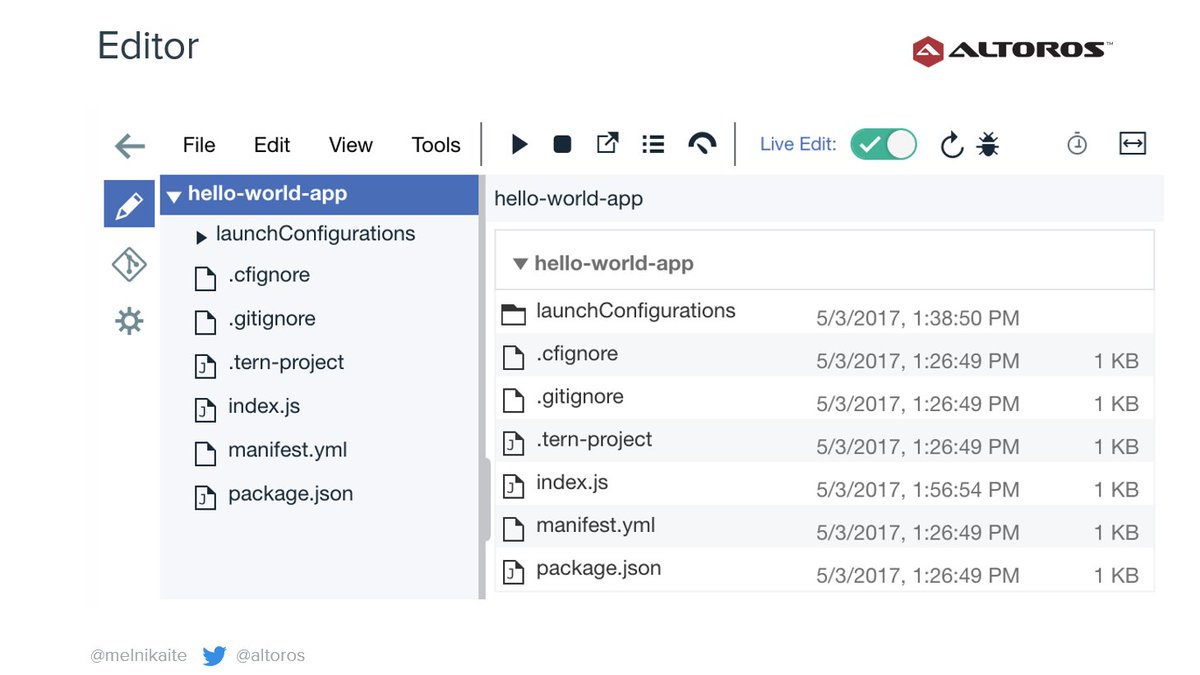This screenshot has width=1200, height=675.
Task: Click the Twitter bird icon
Action: tap(214, 656)
